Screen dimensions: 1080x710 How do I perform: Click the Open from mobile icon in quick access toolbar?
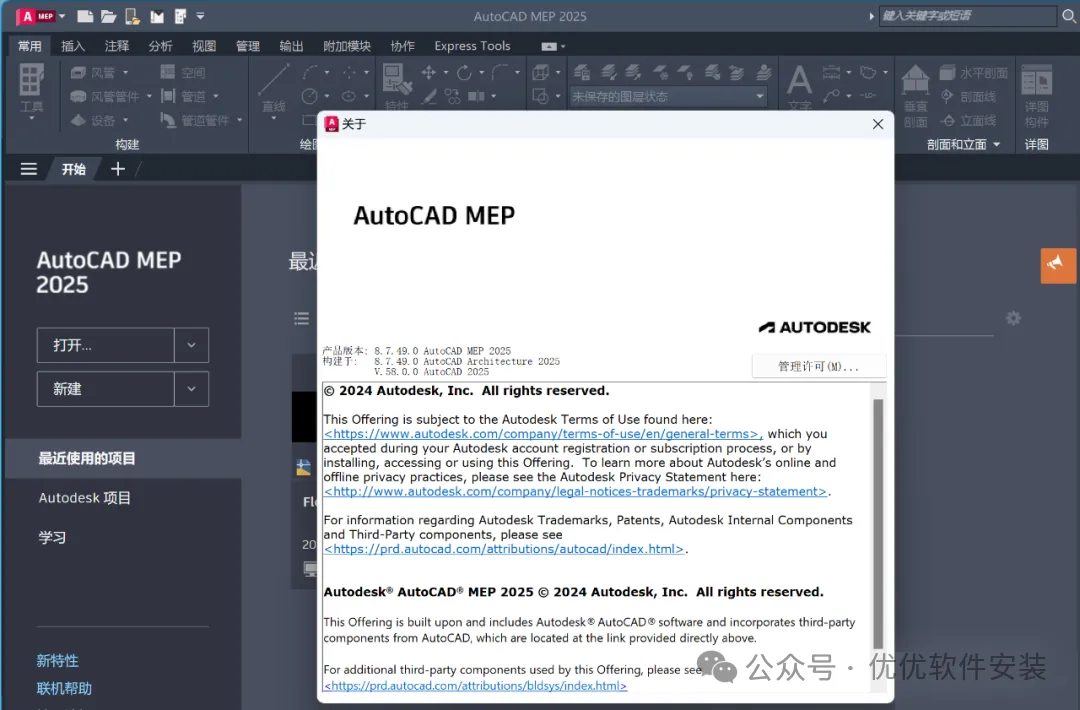click(132, 16)
